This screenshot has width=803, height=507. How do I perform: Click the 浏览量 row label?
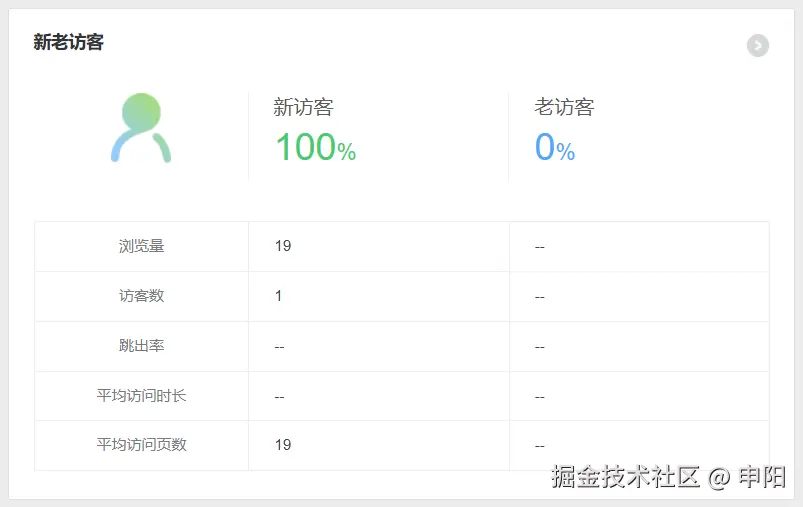point(141,246)
